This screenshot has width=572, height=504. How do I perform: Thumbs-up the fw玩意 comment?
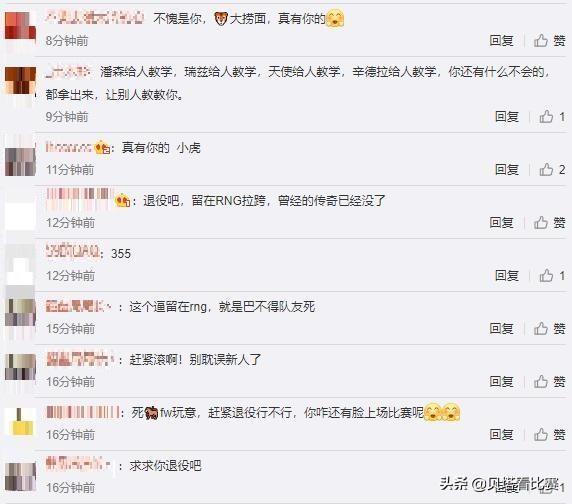[x=549, y=435]
